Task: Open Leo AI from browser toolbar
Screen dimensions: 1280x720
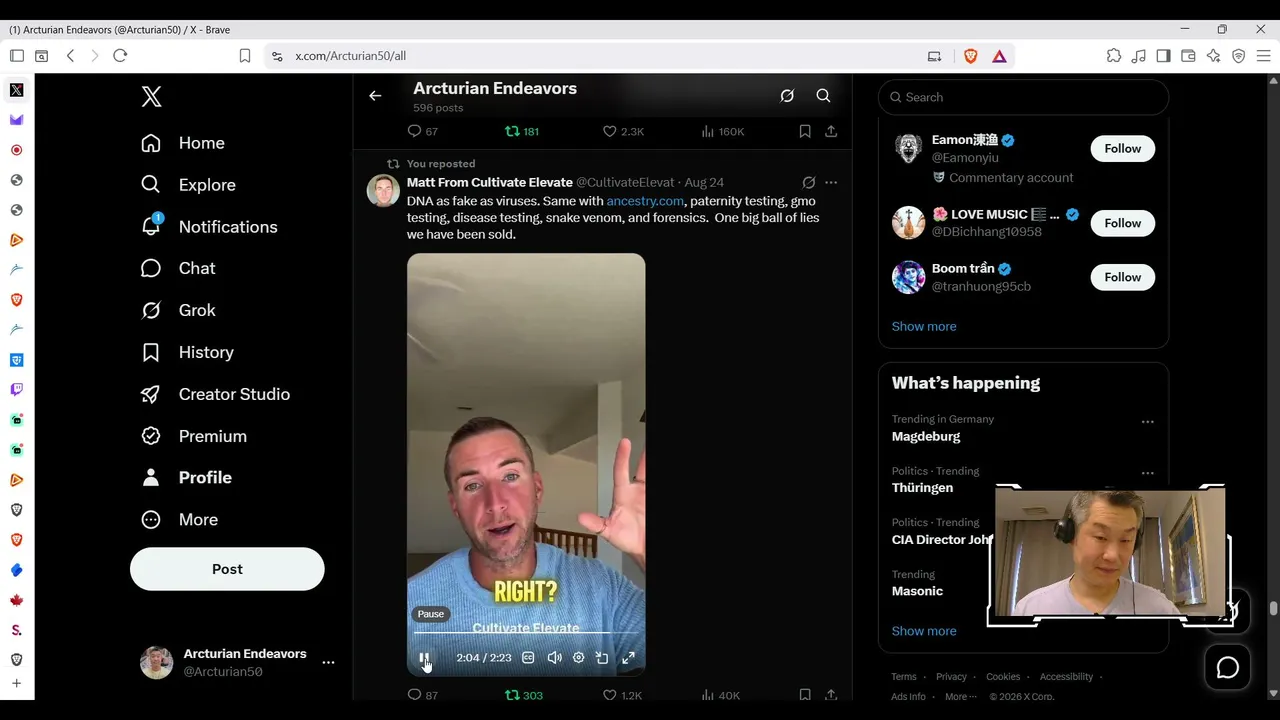Action: tap(1214, 56)
